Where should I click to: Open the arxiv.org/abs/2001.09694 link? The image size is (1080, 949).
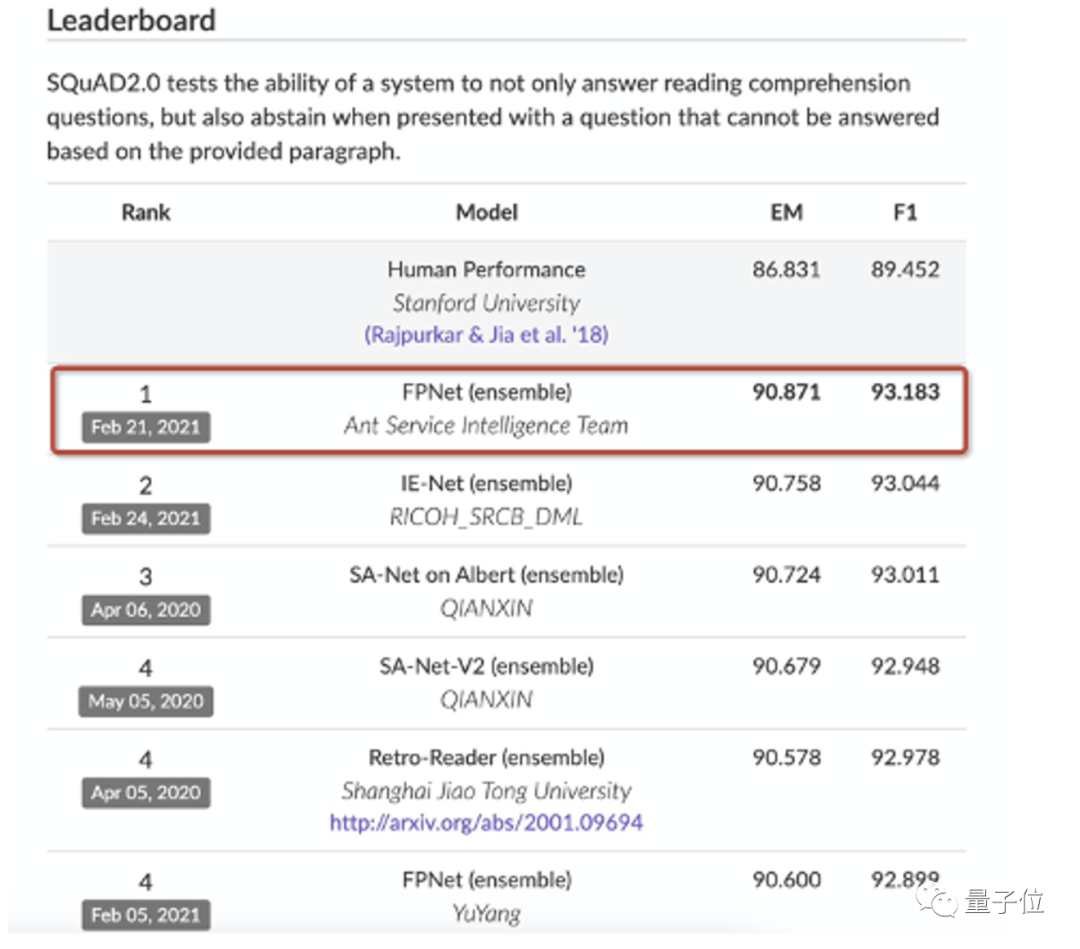coord(486,823)
